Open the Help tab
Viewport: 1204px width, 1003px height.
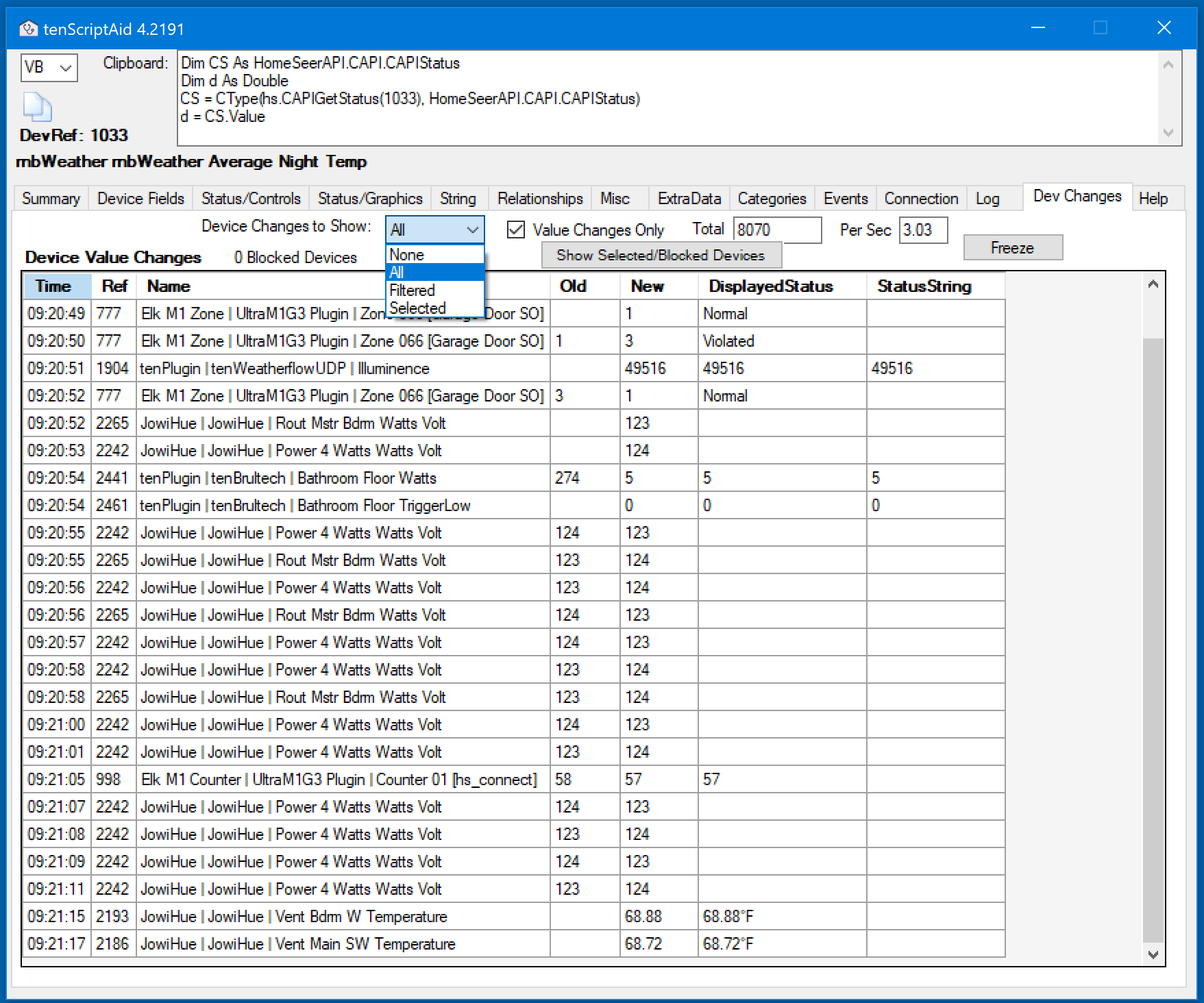pos(1153,199)
